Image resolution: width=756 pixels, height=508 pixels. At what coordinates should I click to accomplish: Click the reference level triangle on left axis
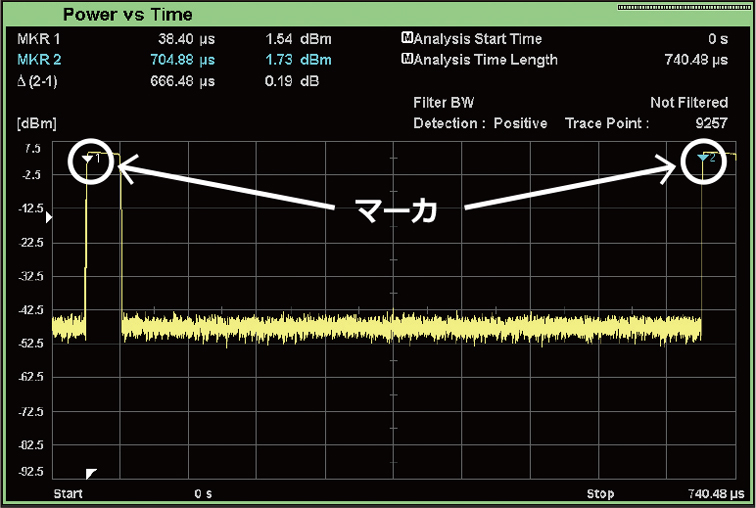49,218
